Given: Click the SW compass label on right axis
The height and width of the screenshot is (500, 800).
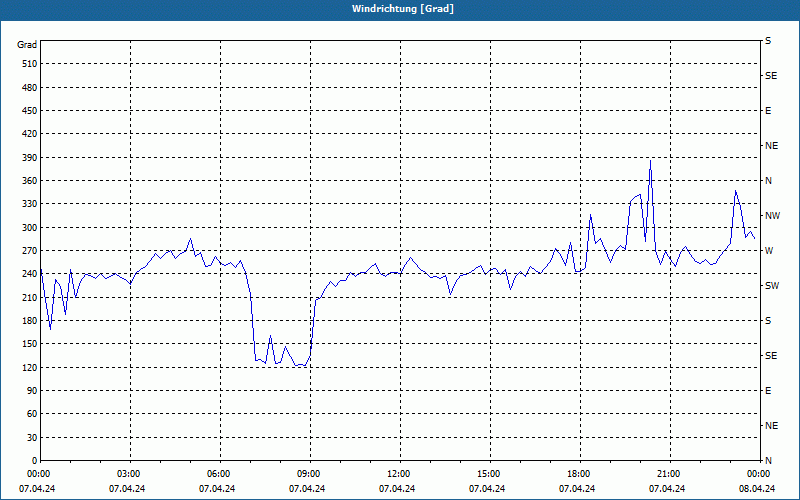Looking at the screenshot, I should [771, 285].
